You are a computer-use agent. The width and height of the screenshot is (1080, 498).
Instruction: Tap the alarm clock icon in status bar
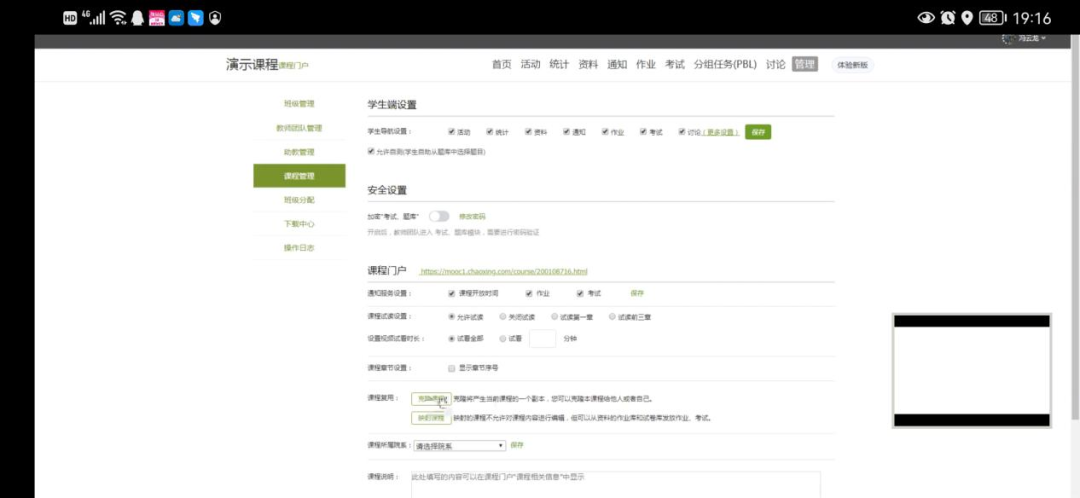click(948, 18)
